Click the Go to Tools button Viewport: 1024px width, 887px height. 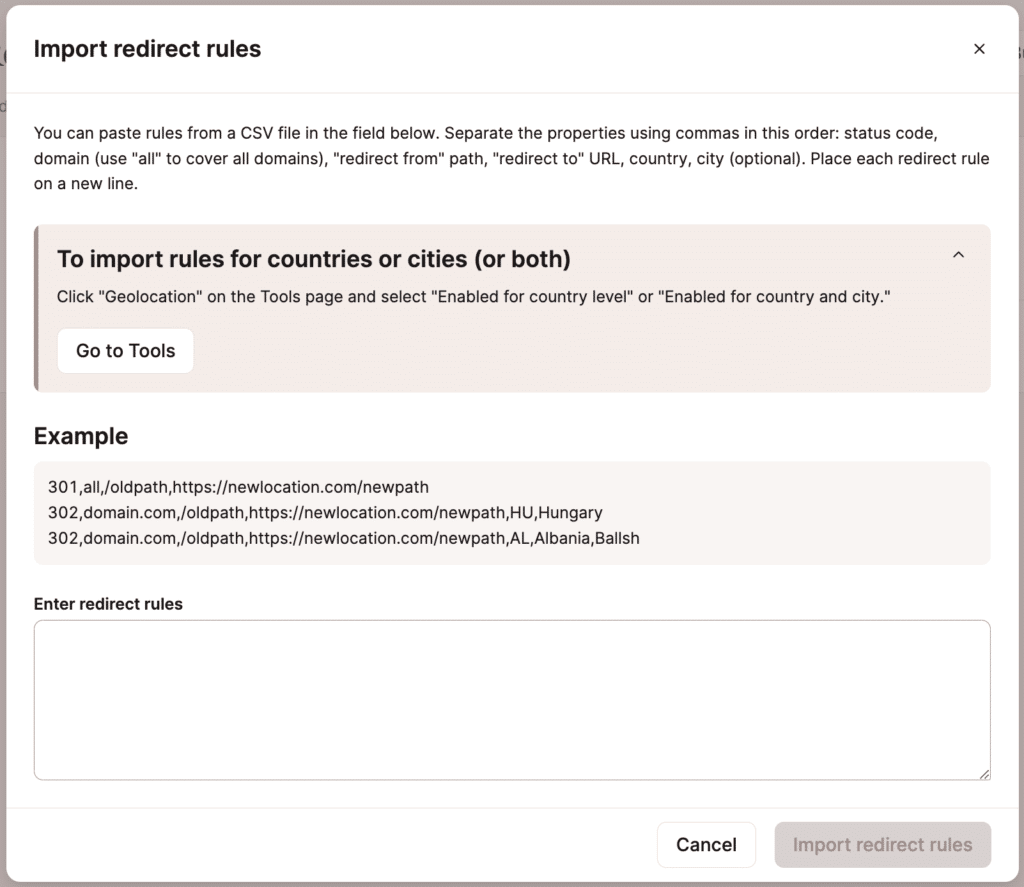[x=125, y=350]
